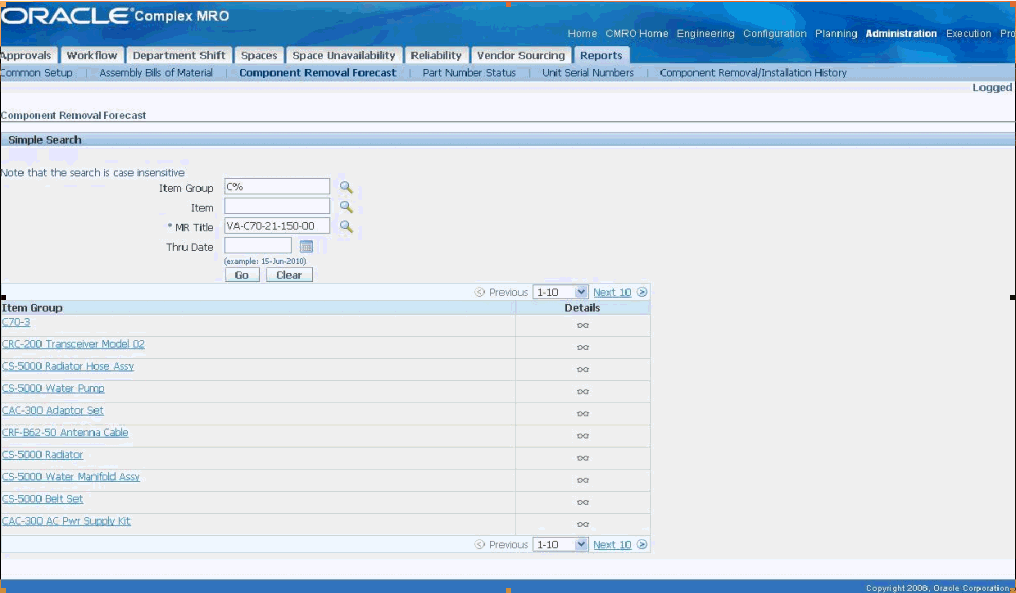Screen dimensions: 1016x593
Task: Open Unit Serial Numbers subtab
Action: tap(588, 73)
